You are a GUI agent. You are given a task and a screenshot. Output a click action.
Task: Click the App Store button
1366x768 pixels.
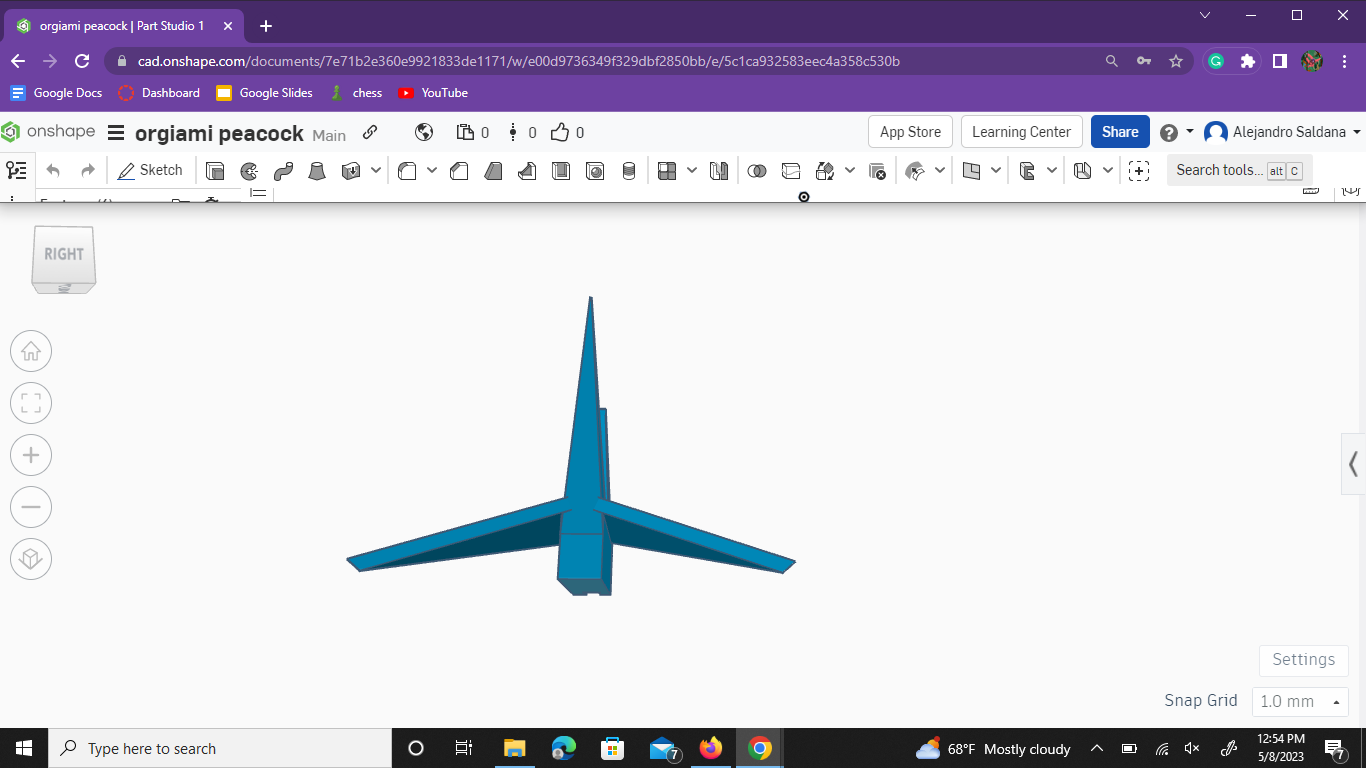(x=910, y=132)
